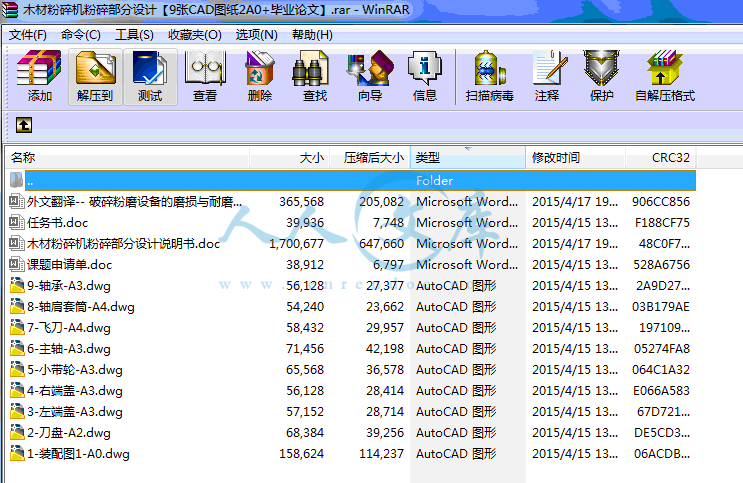Click the Extract To (解压到) icon
This screenshot has height=483, width=743.
(95, 68)
